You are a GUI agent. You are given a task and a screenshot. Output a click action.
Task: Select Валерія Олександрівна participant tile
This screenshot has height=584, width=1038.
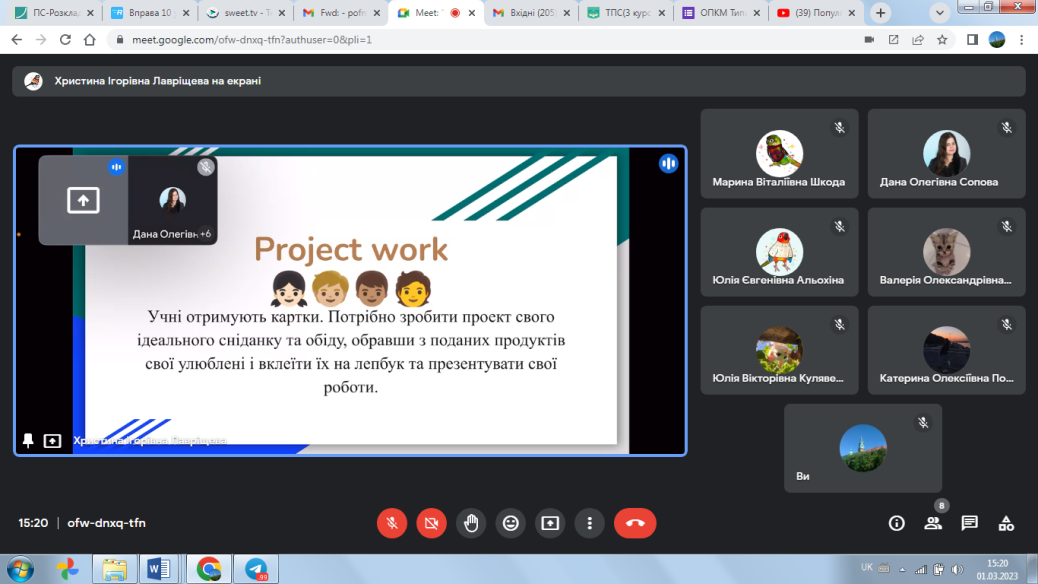[947, 252]
